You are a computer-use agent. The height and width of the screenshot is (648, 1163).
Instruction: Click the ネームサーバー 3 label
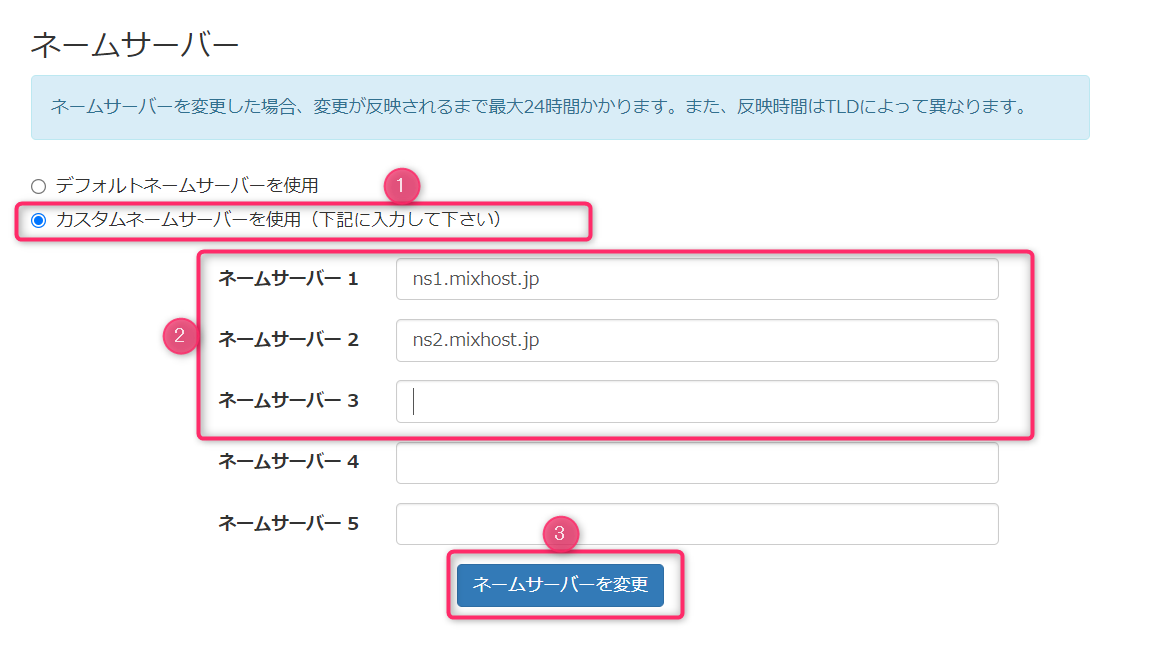(x=289, y=401)
